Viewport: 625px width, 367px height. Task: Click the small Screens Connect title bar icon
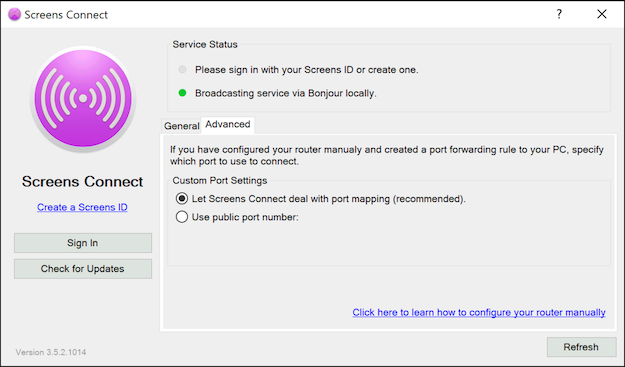[x=14, y=14]
